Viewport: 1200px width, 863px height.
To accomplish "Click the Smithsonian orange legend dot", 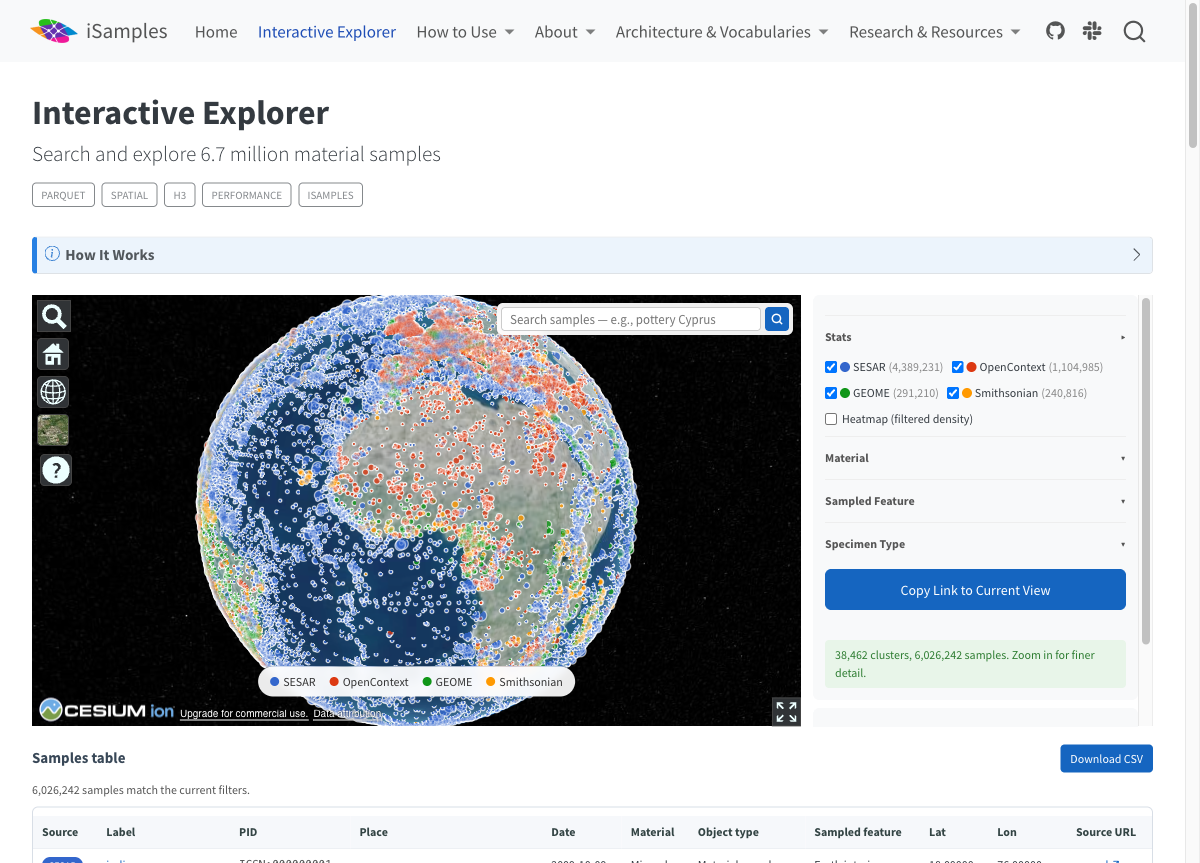I will click(490, 682).
